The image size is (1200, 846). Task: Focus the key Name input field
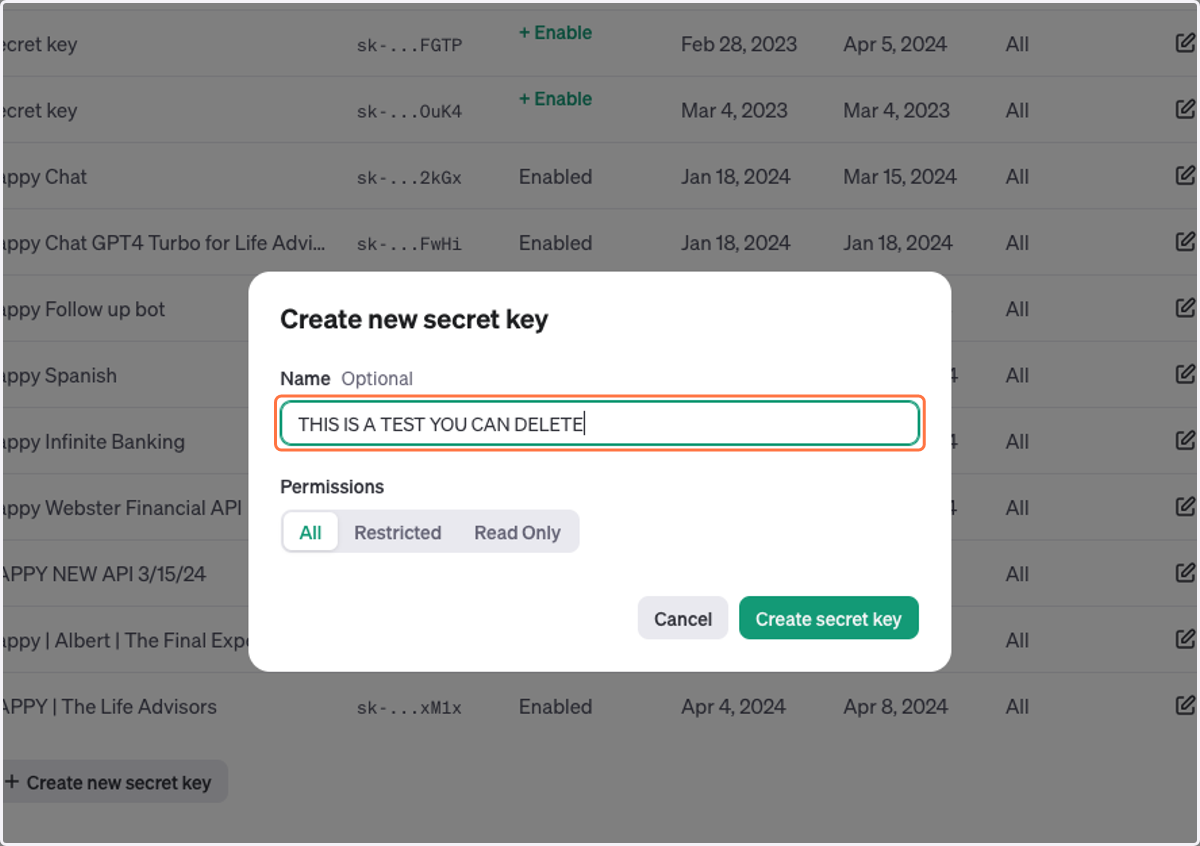tap(599, 424)
